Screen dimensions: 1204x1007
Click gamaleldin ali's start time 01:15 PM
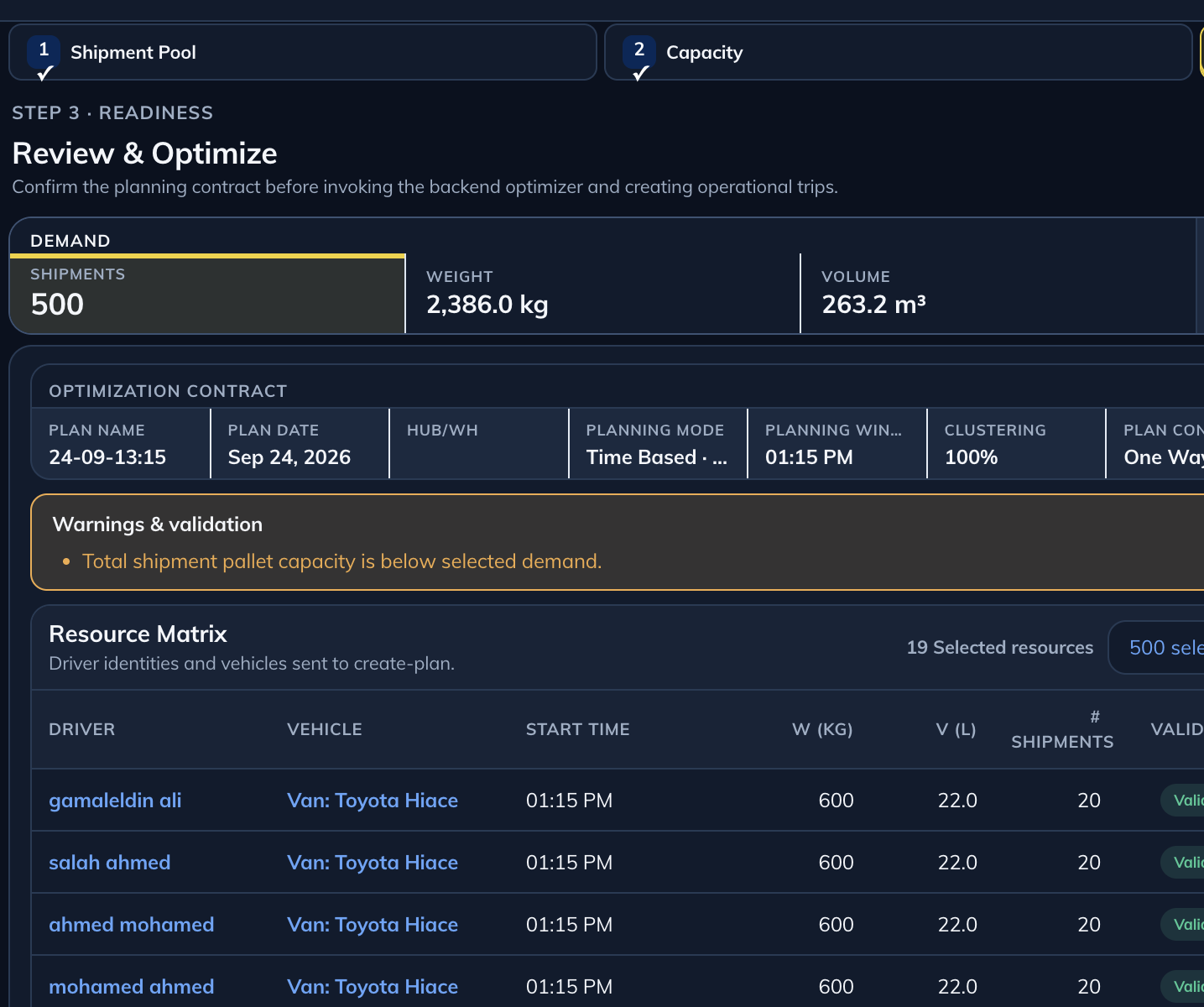[570, 801]
